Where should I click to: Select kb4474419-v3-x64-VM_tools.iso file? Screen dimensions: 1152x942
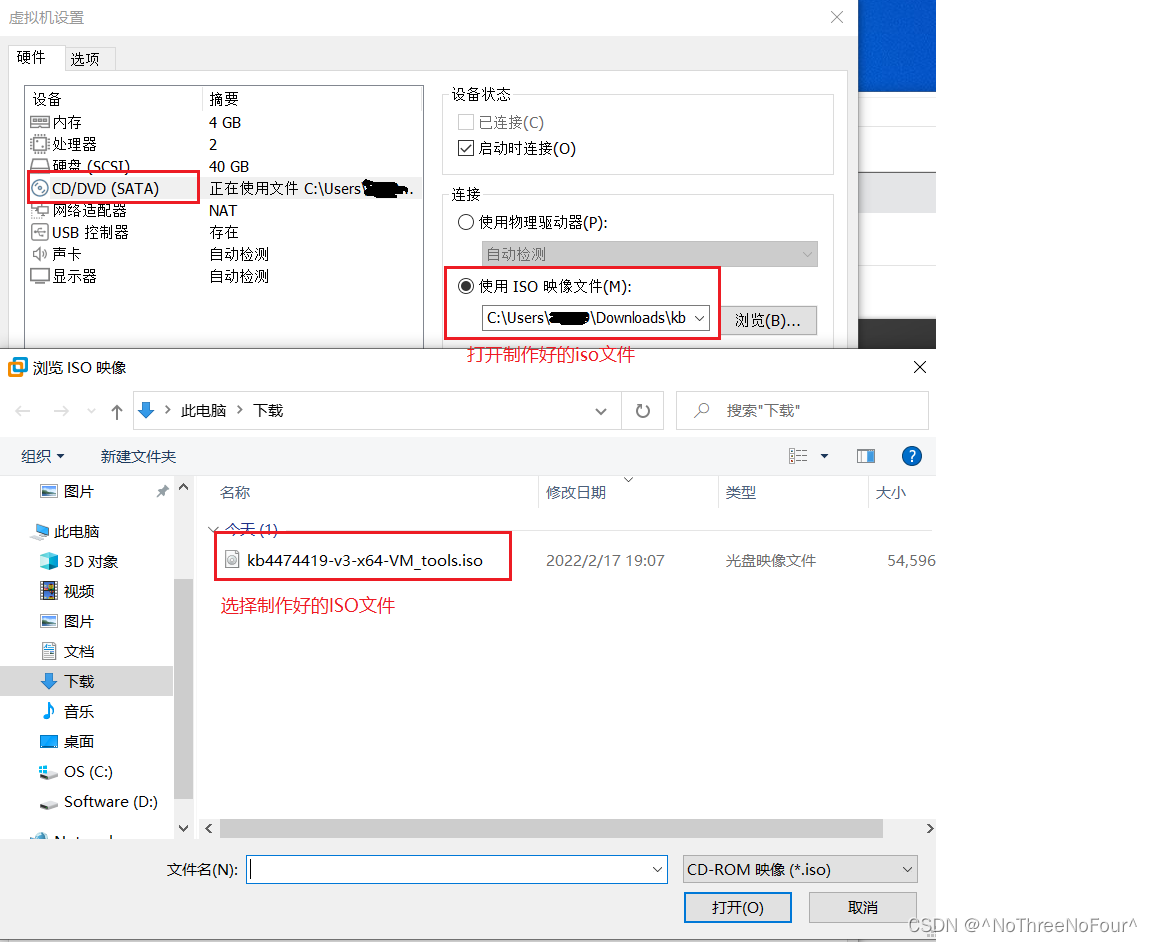pos(364,560)
